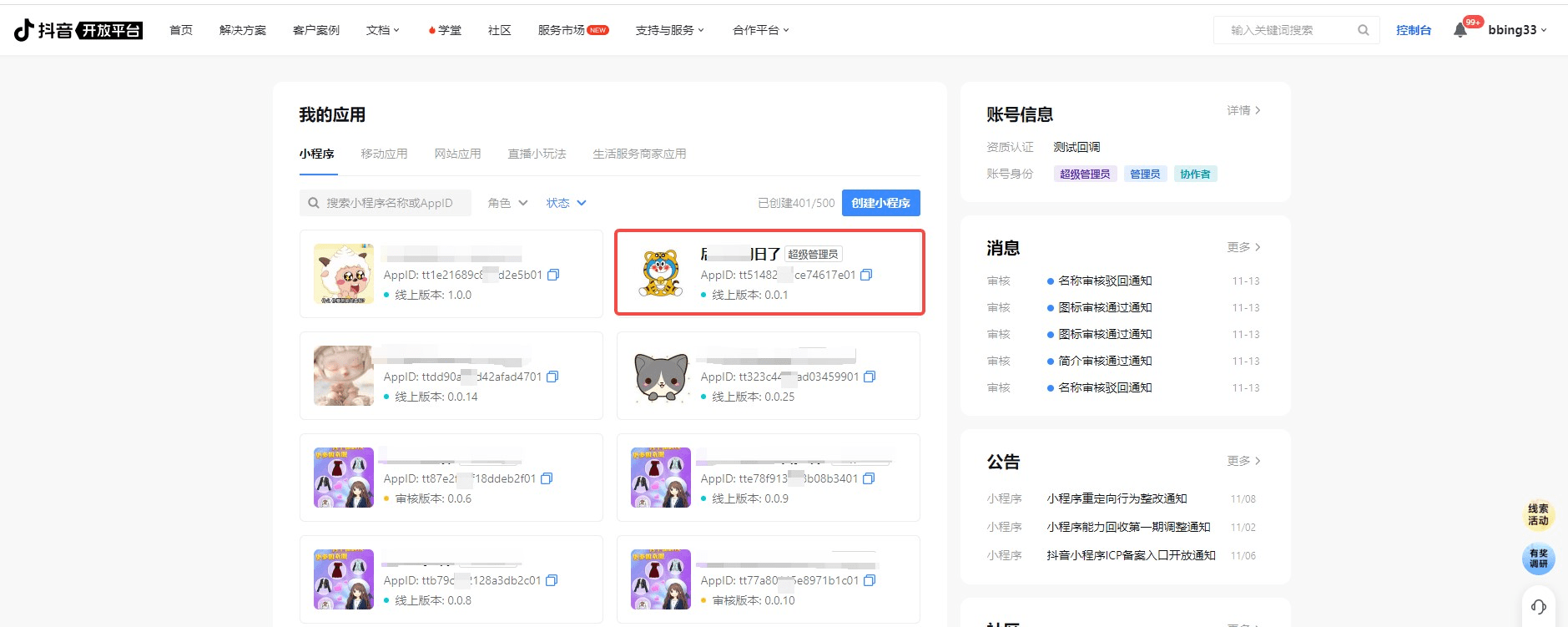Open the notification bell icon
Viewport: 1568px width, 627px height.
coord(1460,30)
